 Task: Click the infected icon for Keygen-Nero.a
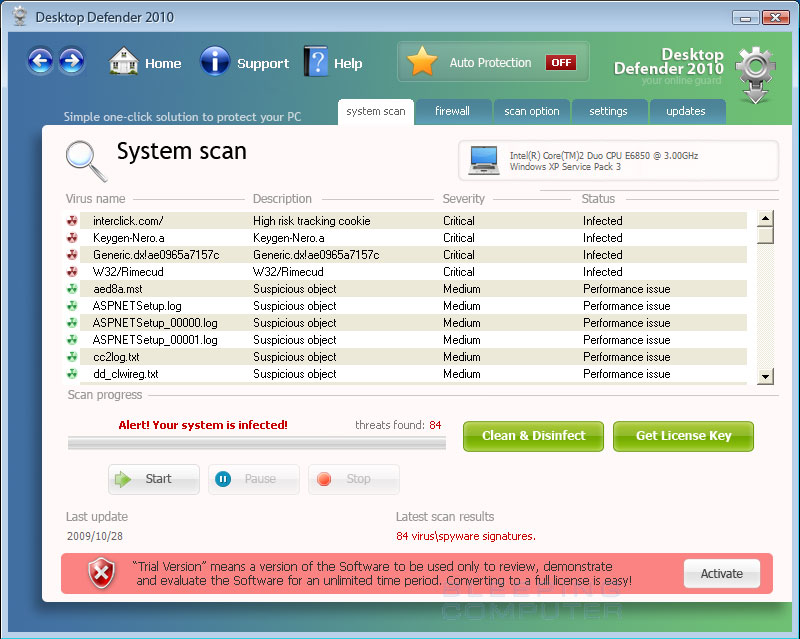(x=71, y=238)
